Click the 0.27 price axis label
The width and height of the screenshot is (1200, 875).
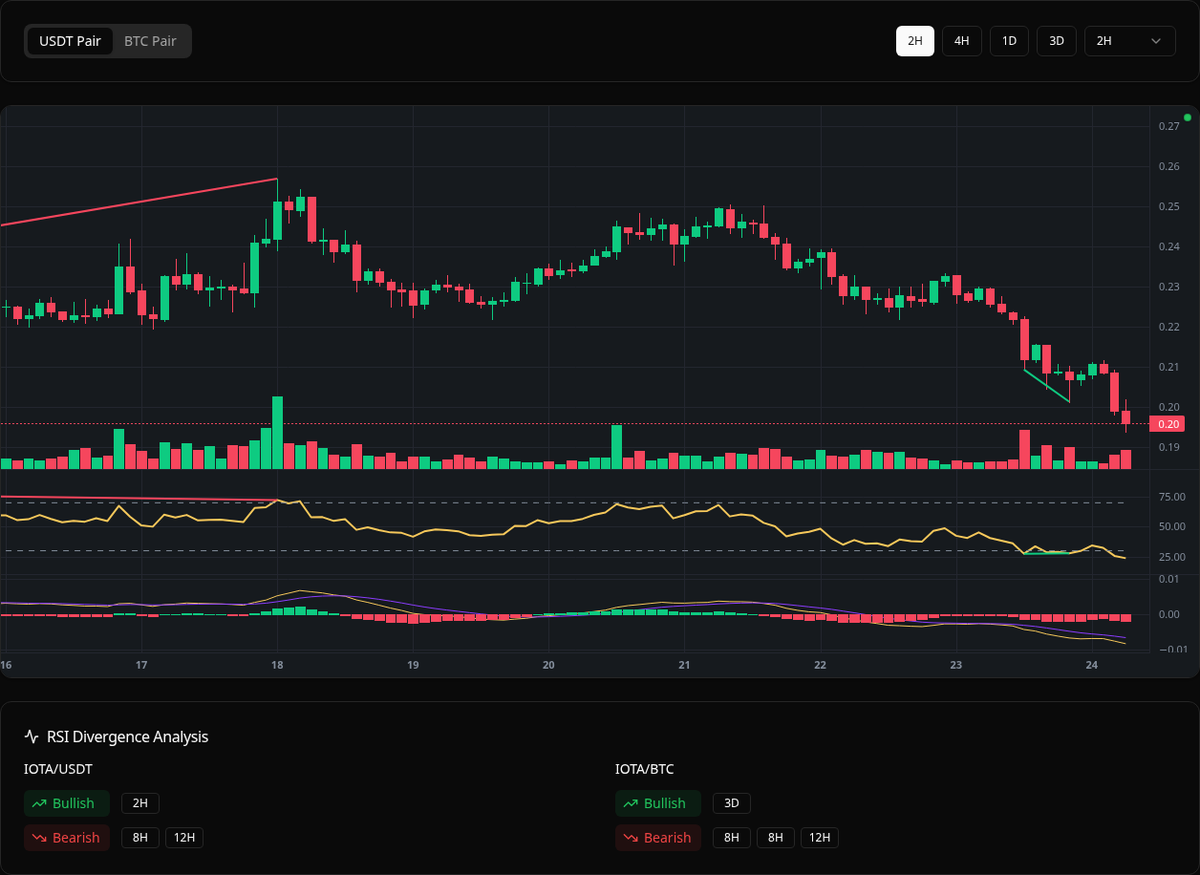point(1169,126)
